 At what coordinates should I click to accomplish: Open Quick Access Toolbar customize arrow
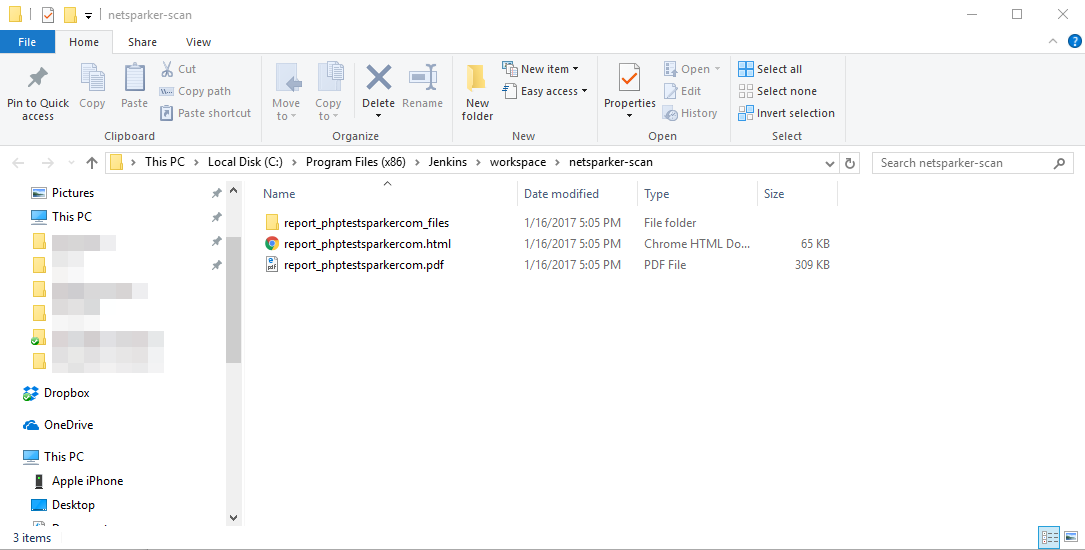(89, 15)
